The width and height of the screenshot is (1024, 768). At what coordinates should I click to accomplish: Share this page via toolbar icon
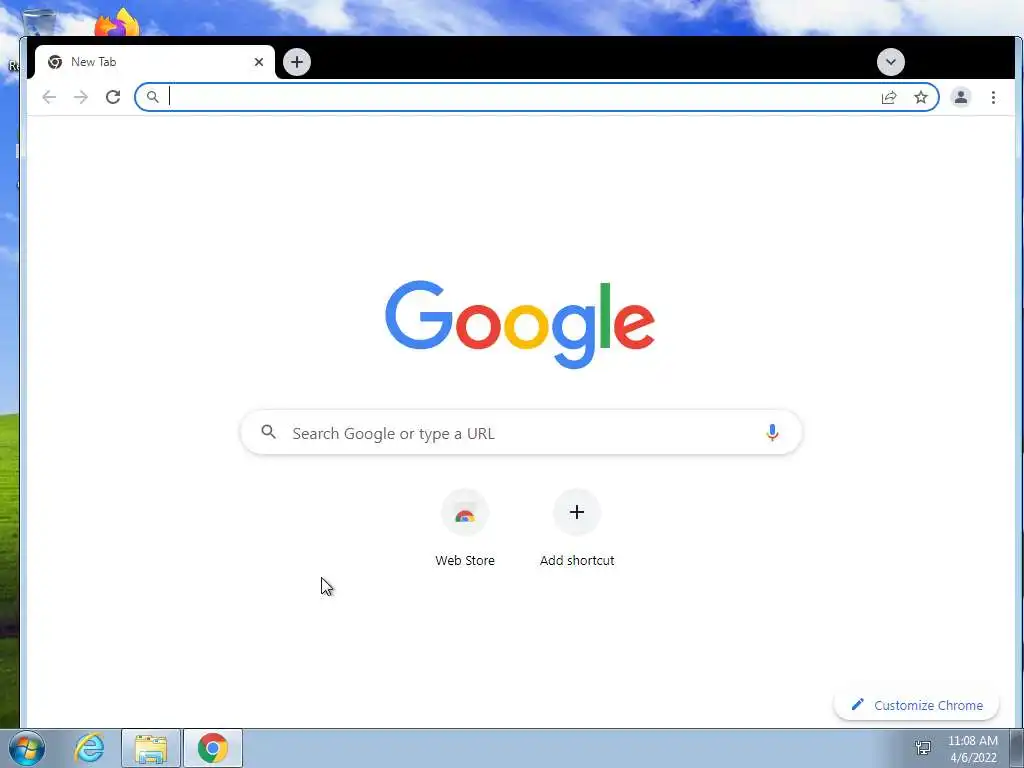coord(889,97)
